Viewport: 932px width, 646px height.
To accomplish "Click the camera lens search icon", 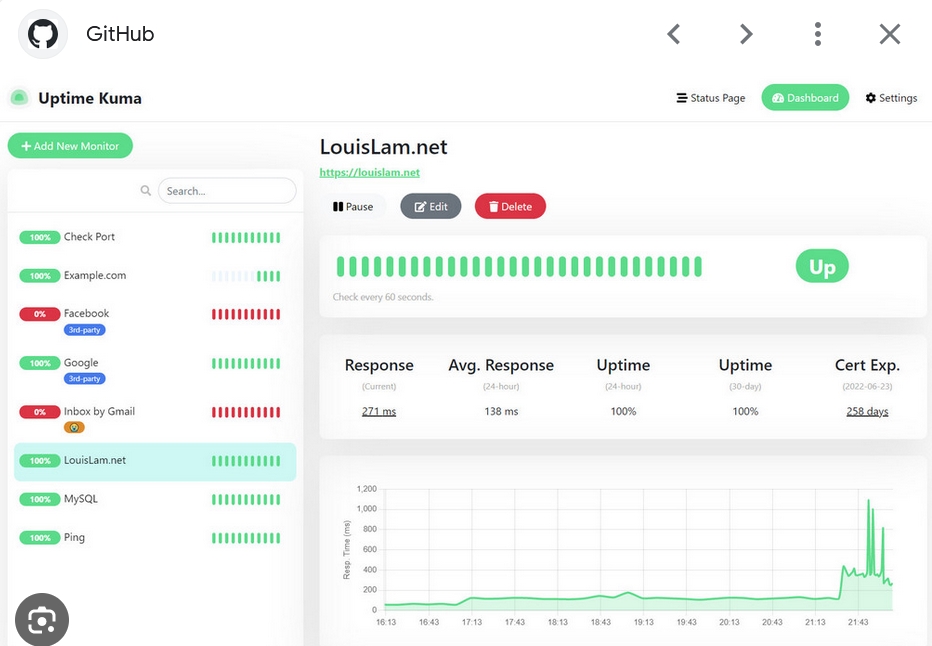I will coord(42,620).
